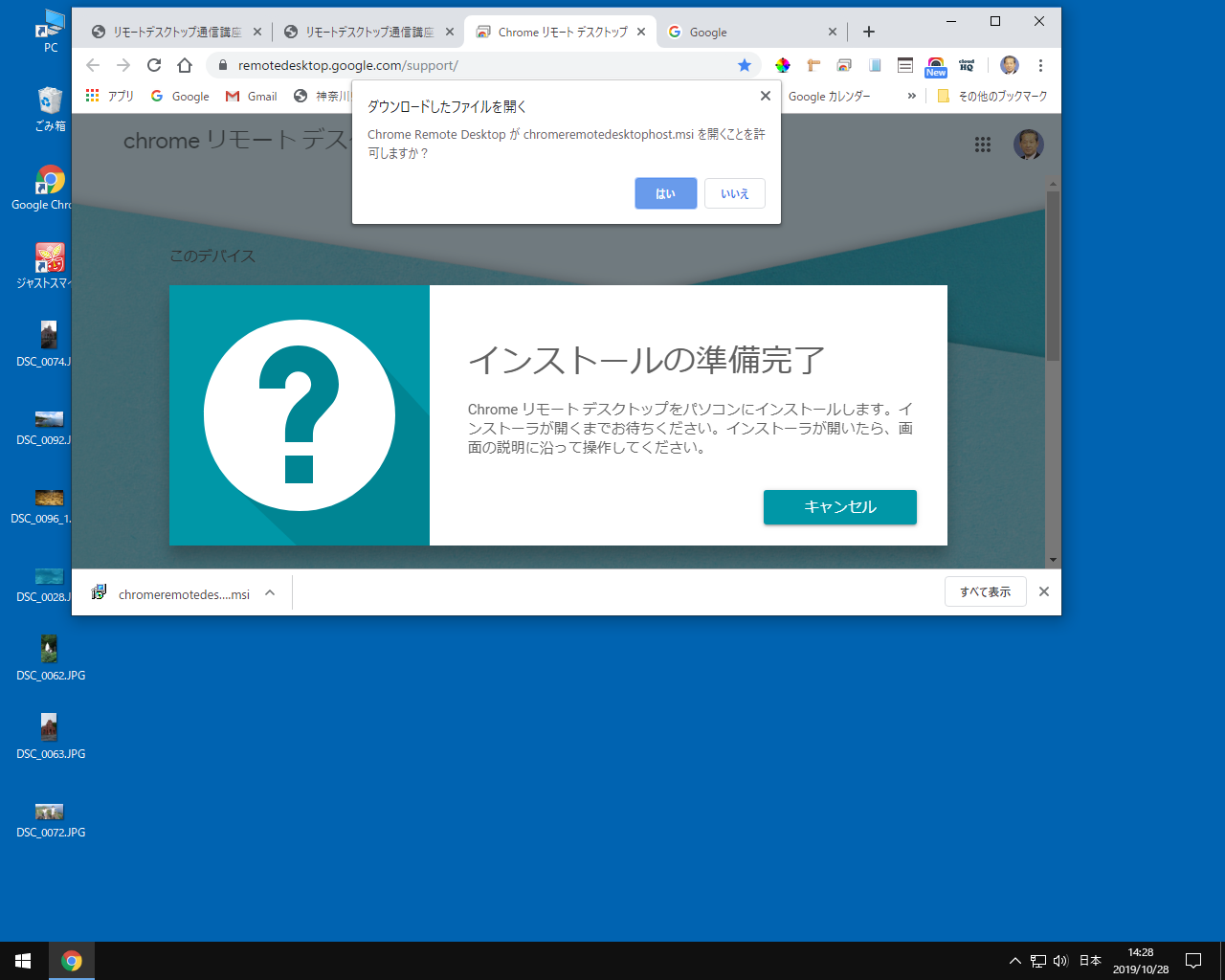Open the Gmail bookmark
This screenshot has width=1225, height=980.
(252, 96)
